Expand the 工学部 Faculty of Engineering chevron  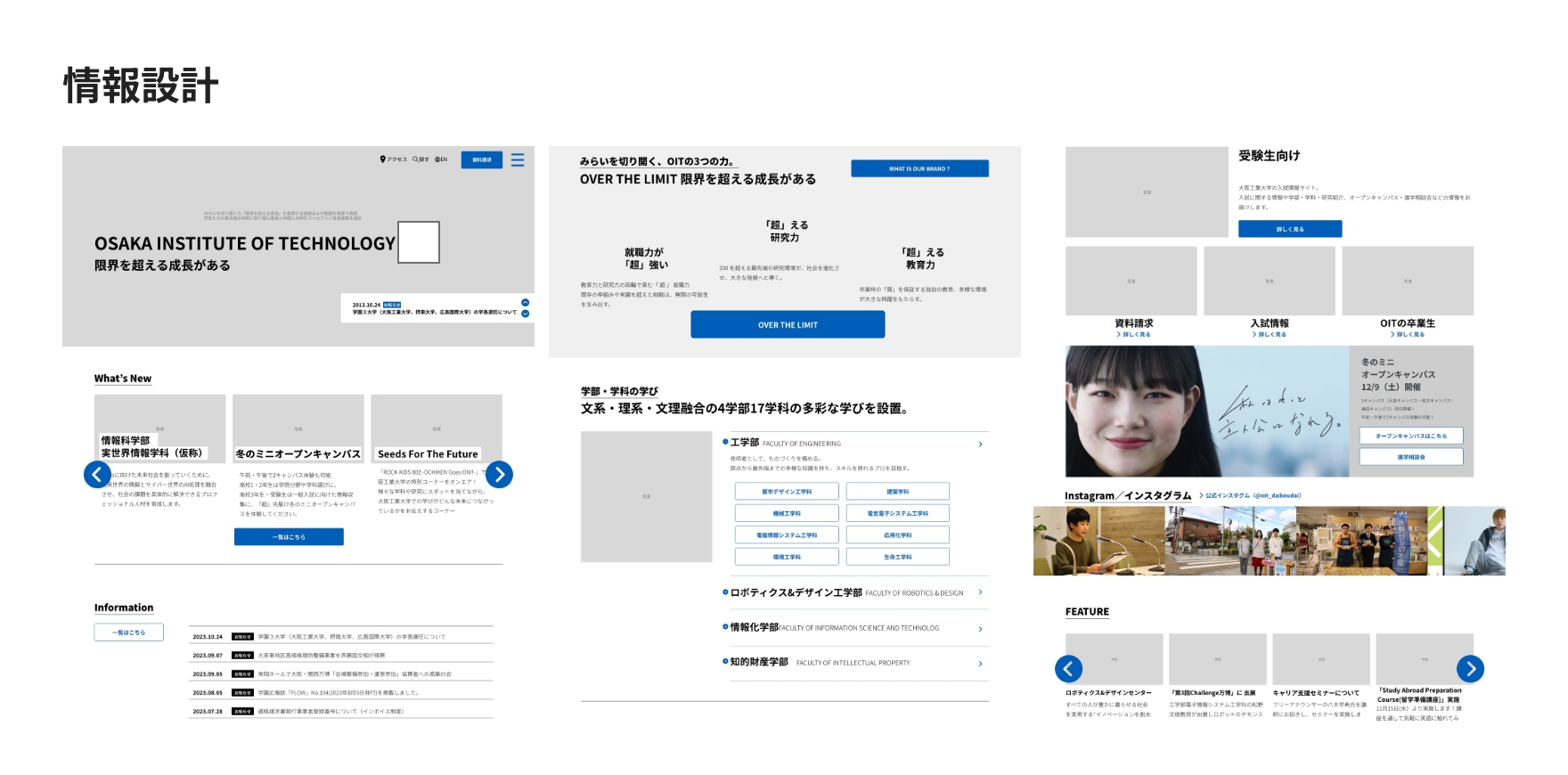point(980,444)
